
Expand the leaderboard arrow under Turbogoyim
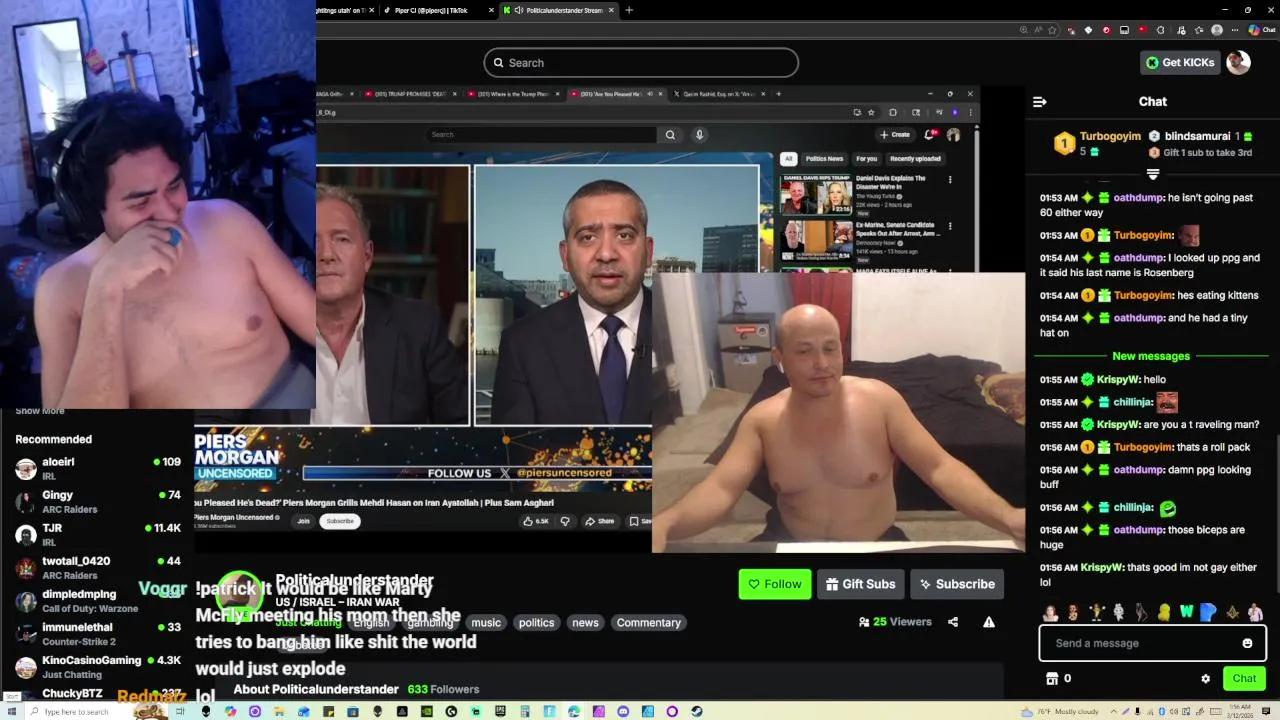[x=1152, y=174]
